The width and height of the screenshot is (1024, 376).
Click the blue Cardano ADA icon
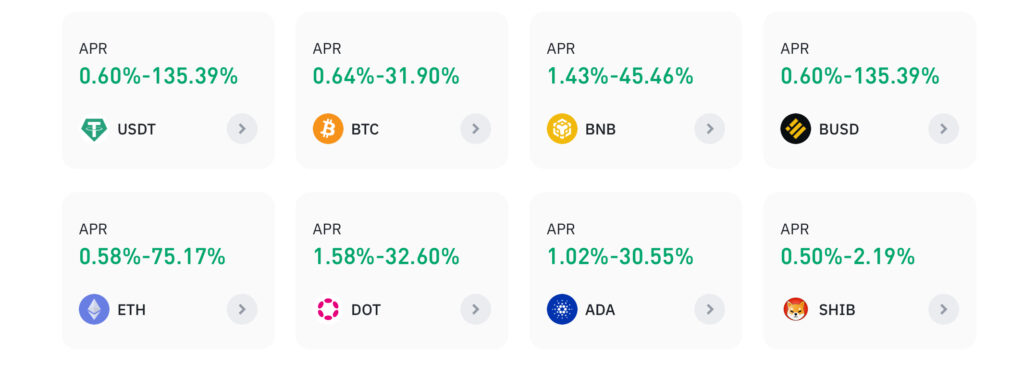point(562,309)
